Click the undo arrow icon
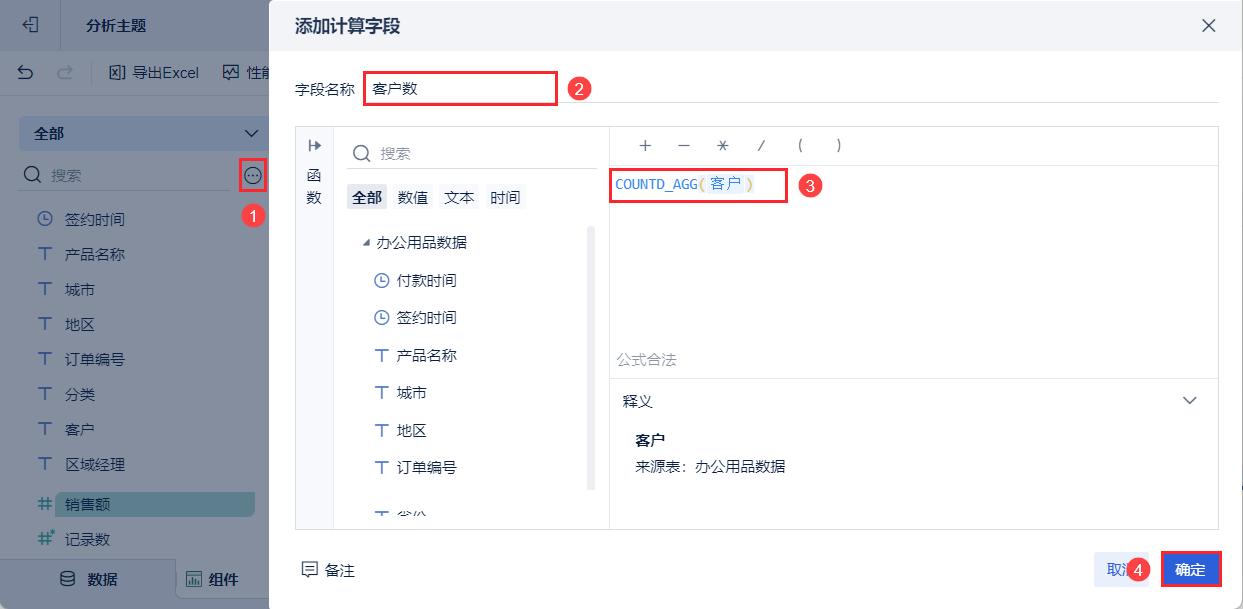This screenshot has height=609, width=1243. tap(26, 72)
